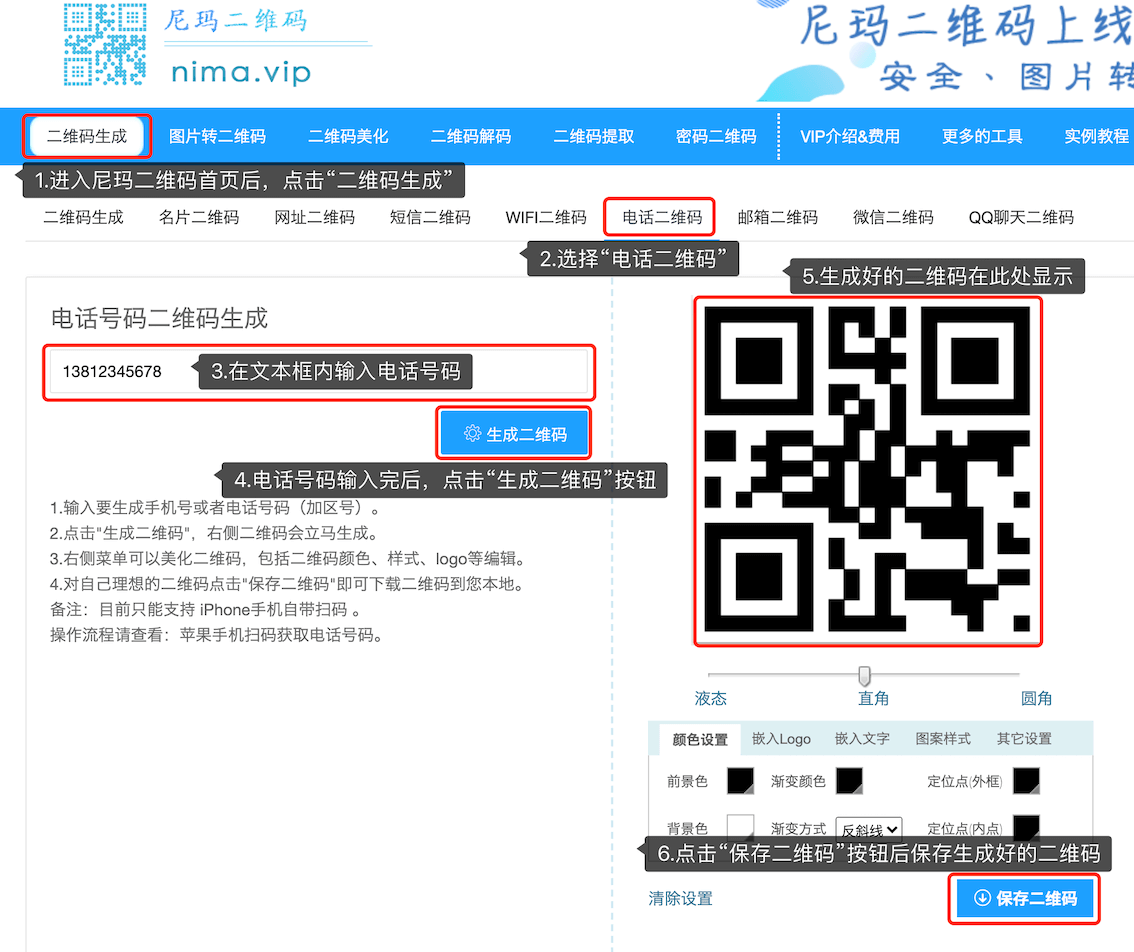Open 实例教程 nav item
This screenshot has height=952, width=1134.
pos(1096,136)
